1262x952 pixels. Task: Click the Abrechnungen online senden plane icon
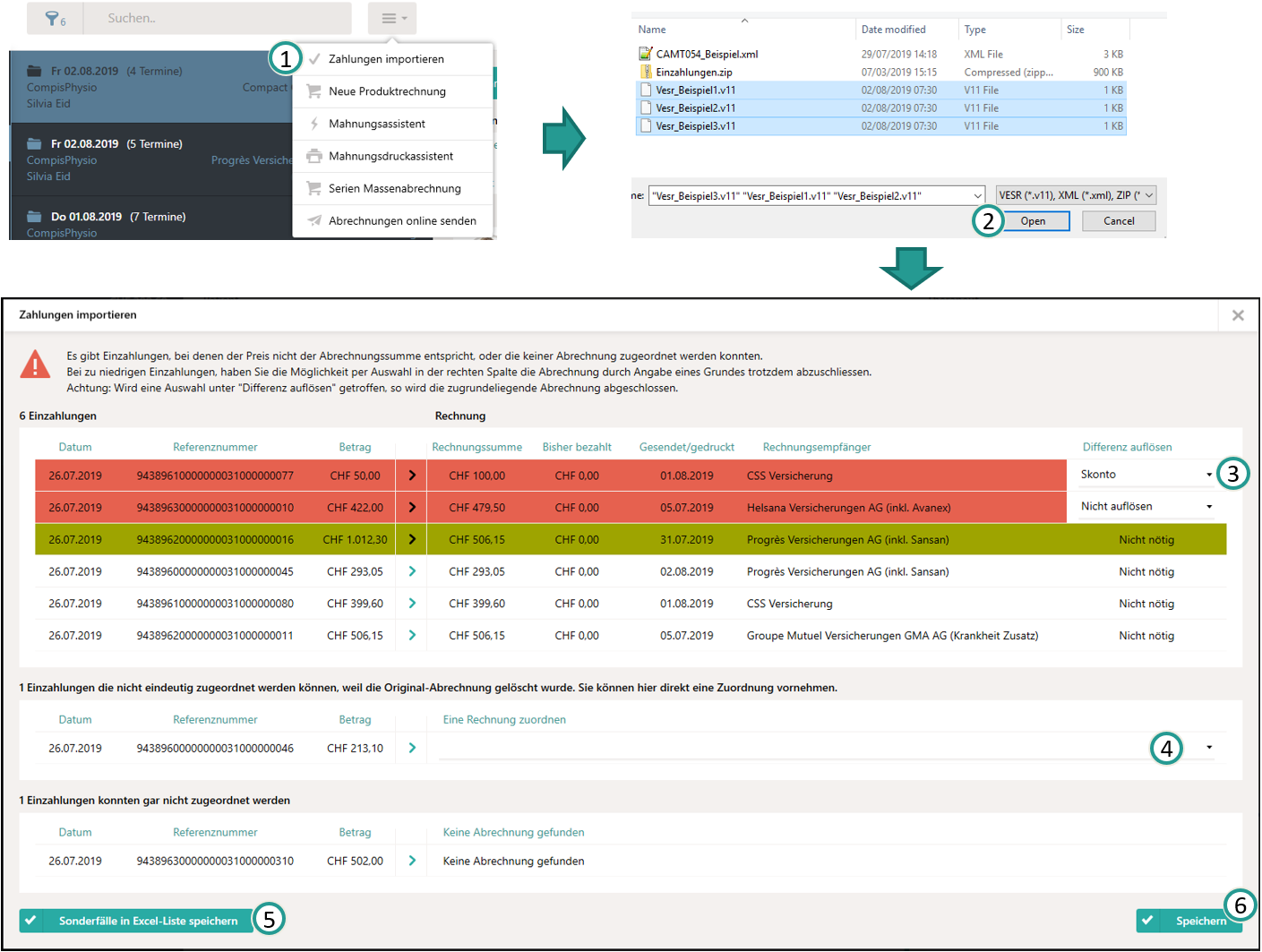coord(314,220)
